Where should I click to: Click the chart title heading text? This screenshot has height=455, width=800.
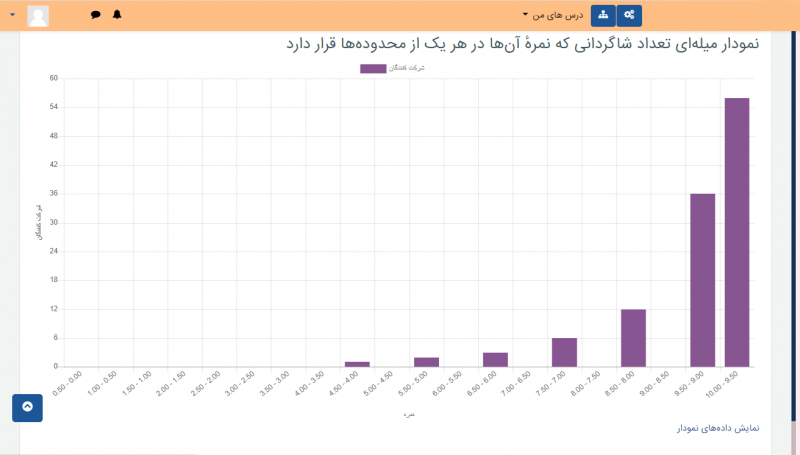click(522, 44)
